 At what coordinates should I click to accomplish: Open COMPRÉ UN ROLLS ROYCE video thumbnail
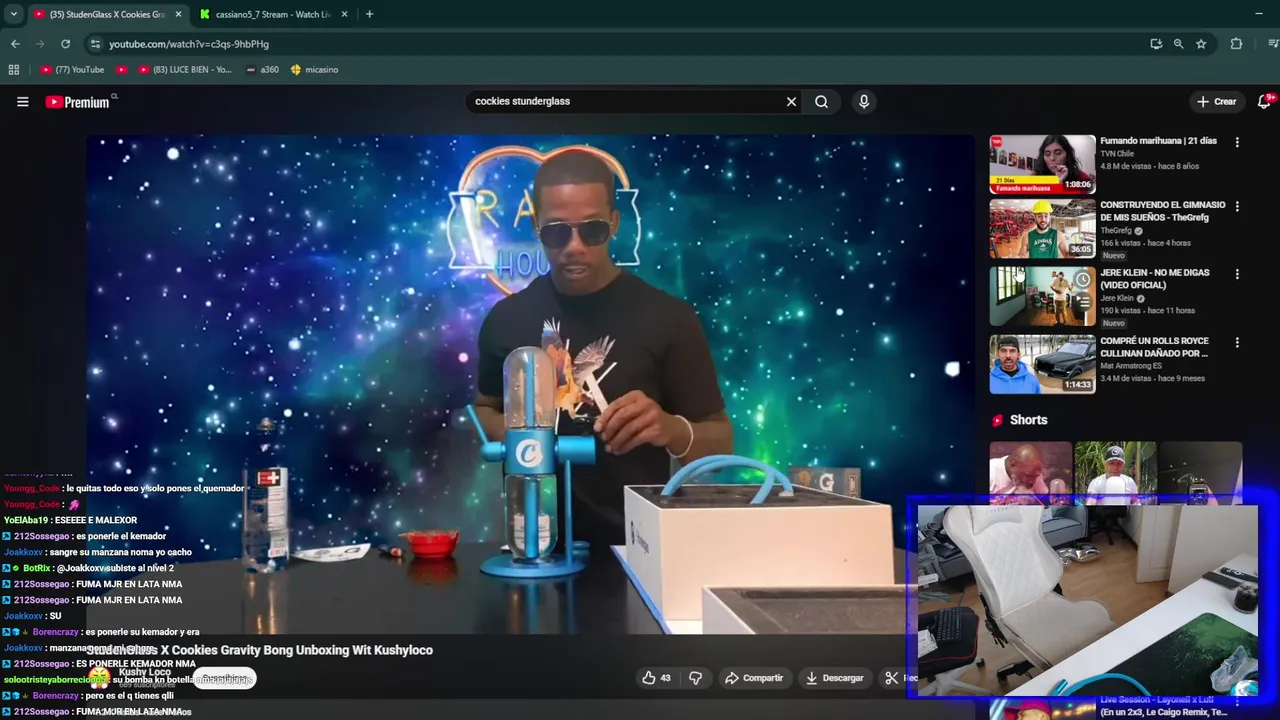[1042, 363]
